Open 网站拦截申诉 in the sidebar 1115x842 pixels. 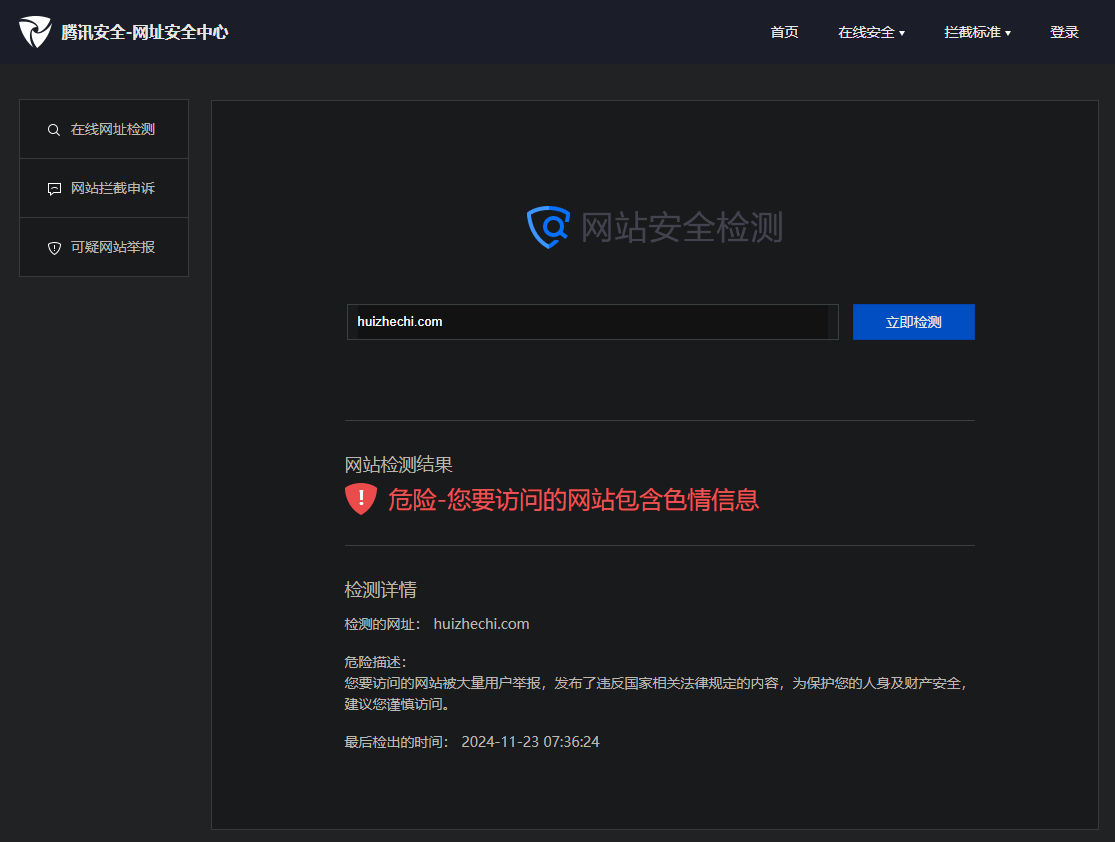point(112,188)
